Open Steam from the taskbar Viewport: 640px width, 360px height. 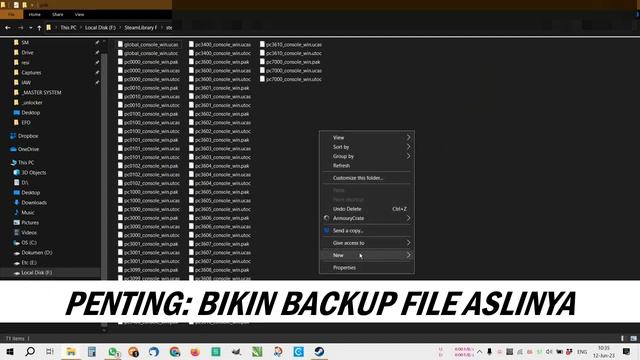[319, 351]
